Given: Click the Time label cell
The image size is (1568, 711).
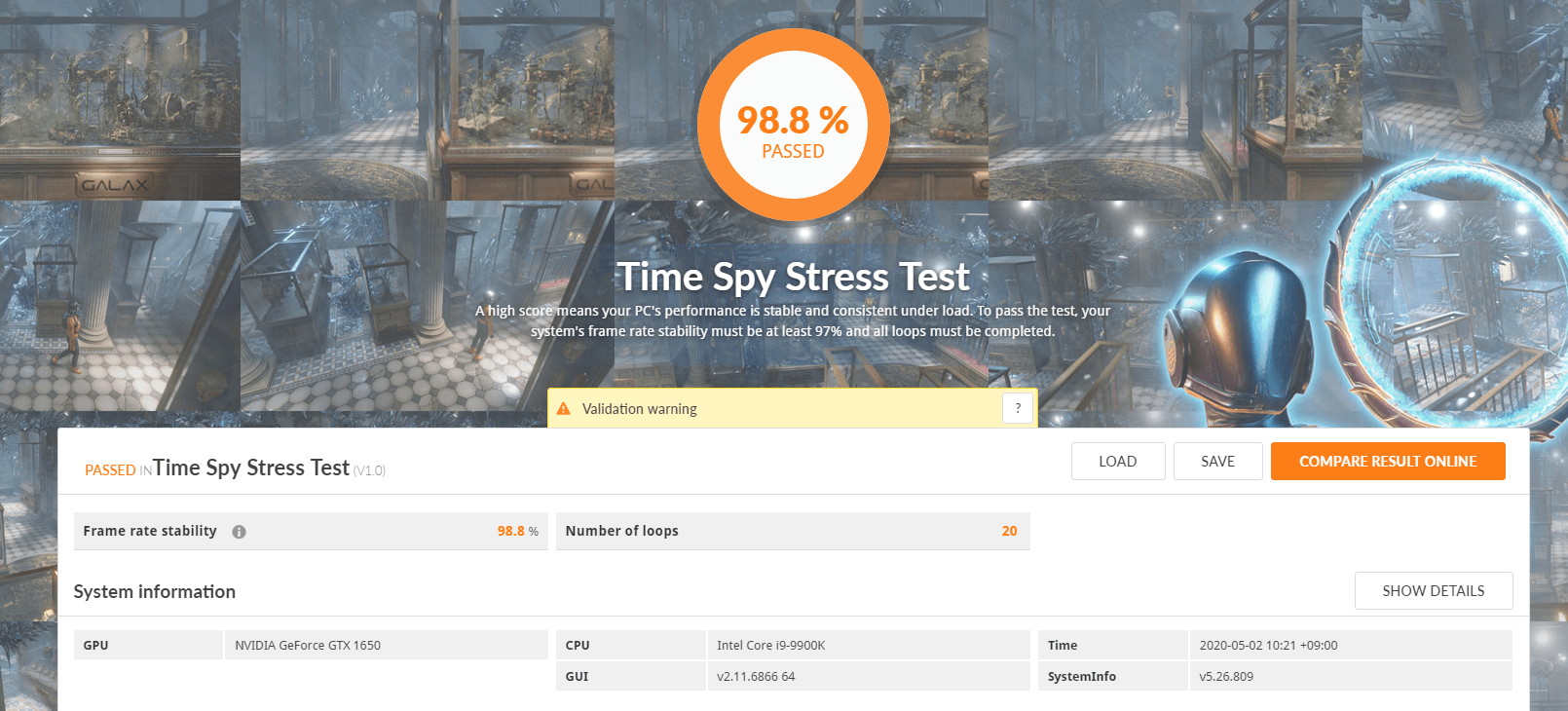Looking at the screenshot, I should click(1112, 645).
